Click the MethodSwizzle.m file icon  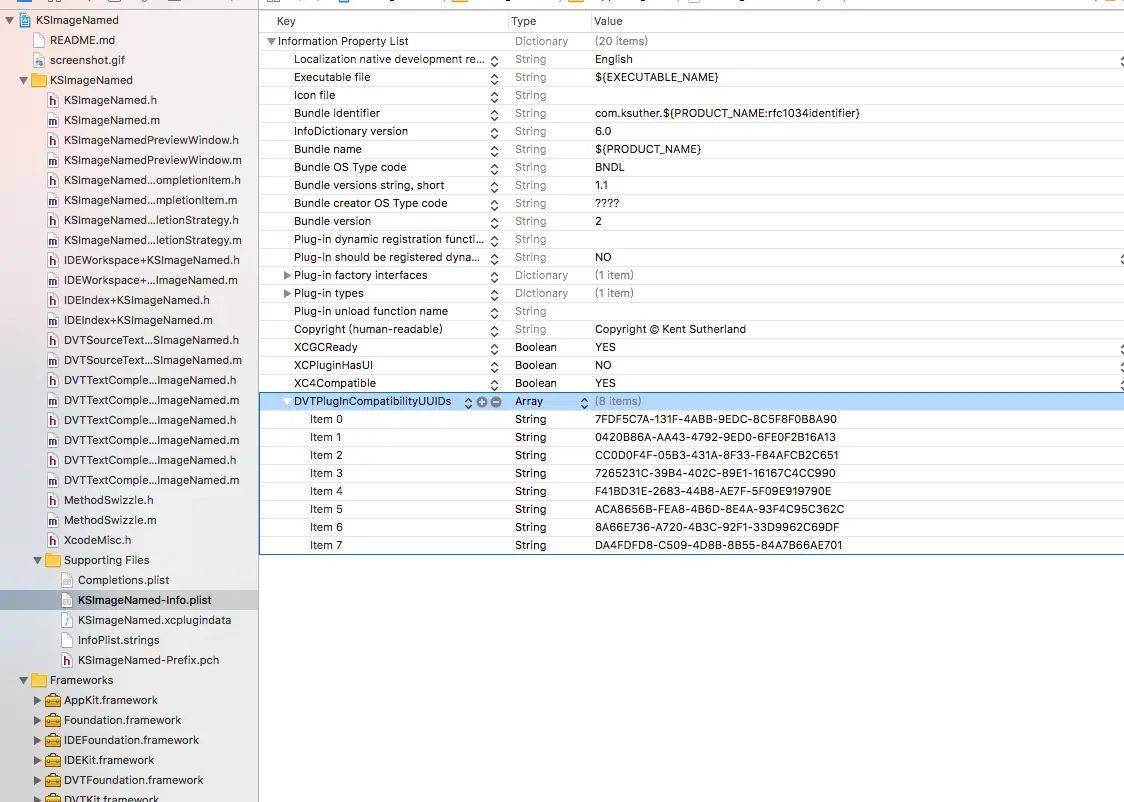[x=52, y=520]
